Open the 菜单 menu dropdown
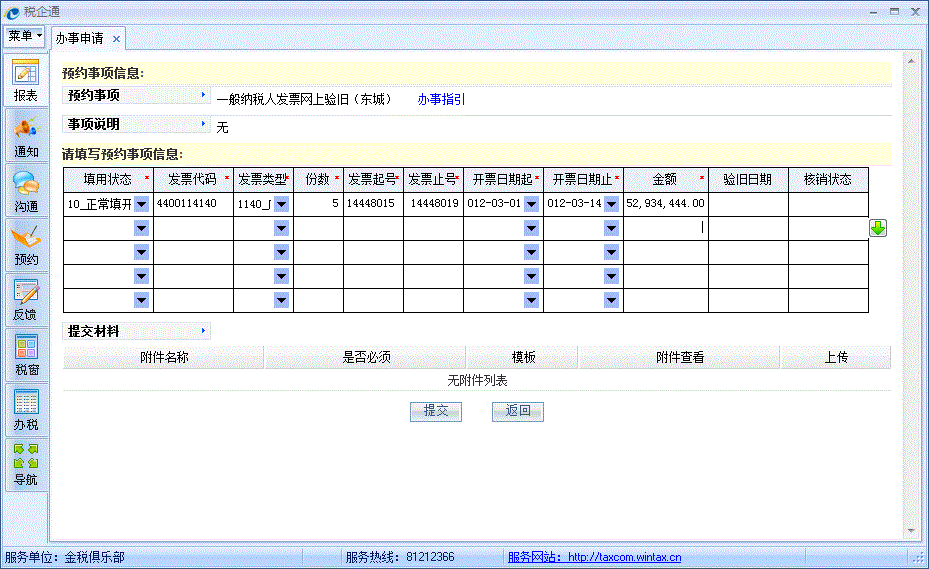The width and height of the screenshot is (929, 569). (25, 36)
